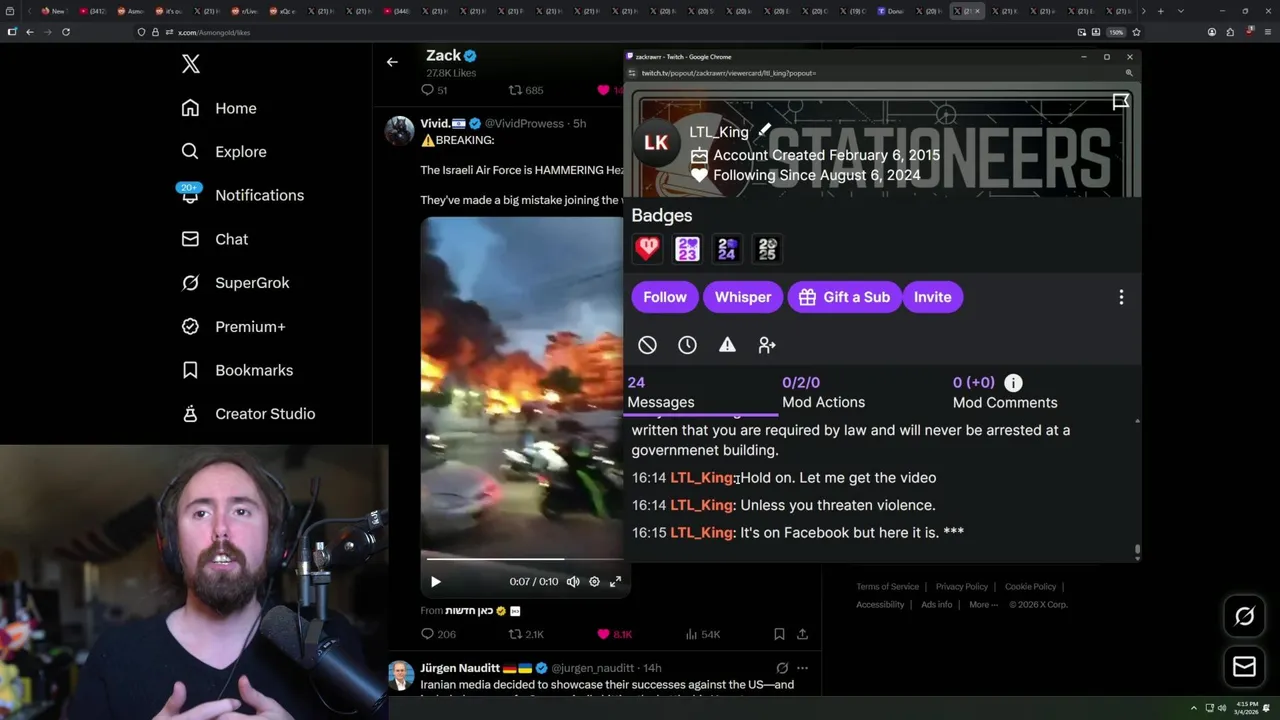Open the floating messages envelope button
The image size is (1280, 720).
click(1244, 667)
